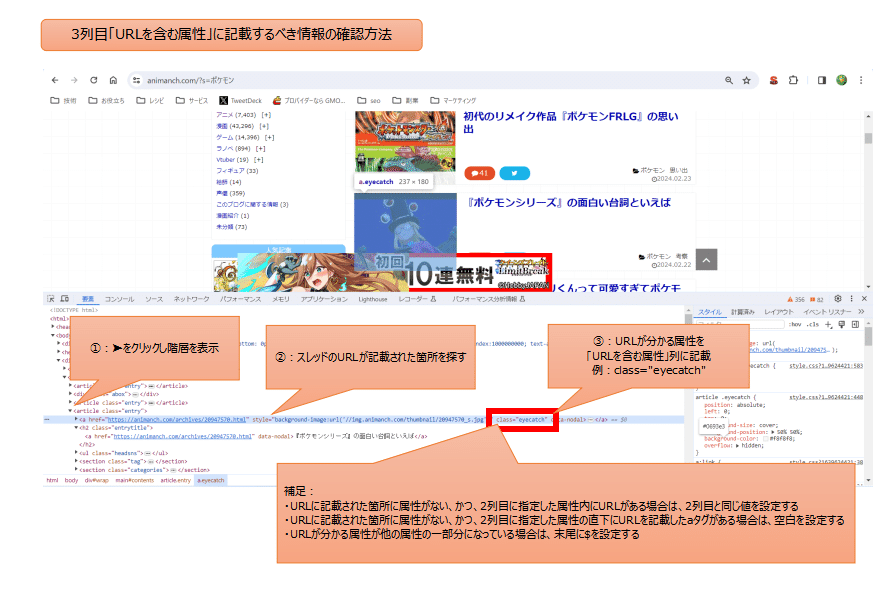
Task: Switch to the コンソール tab
Action: [x=118, y=300]
